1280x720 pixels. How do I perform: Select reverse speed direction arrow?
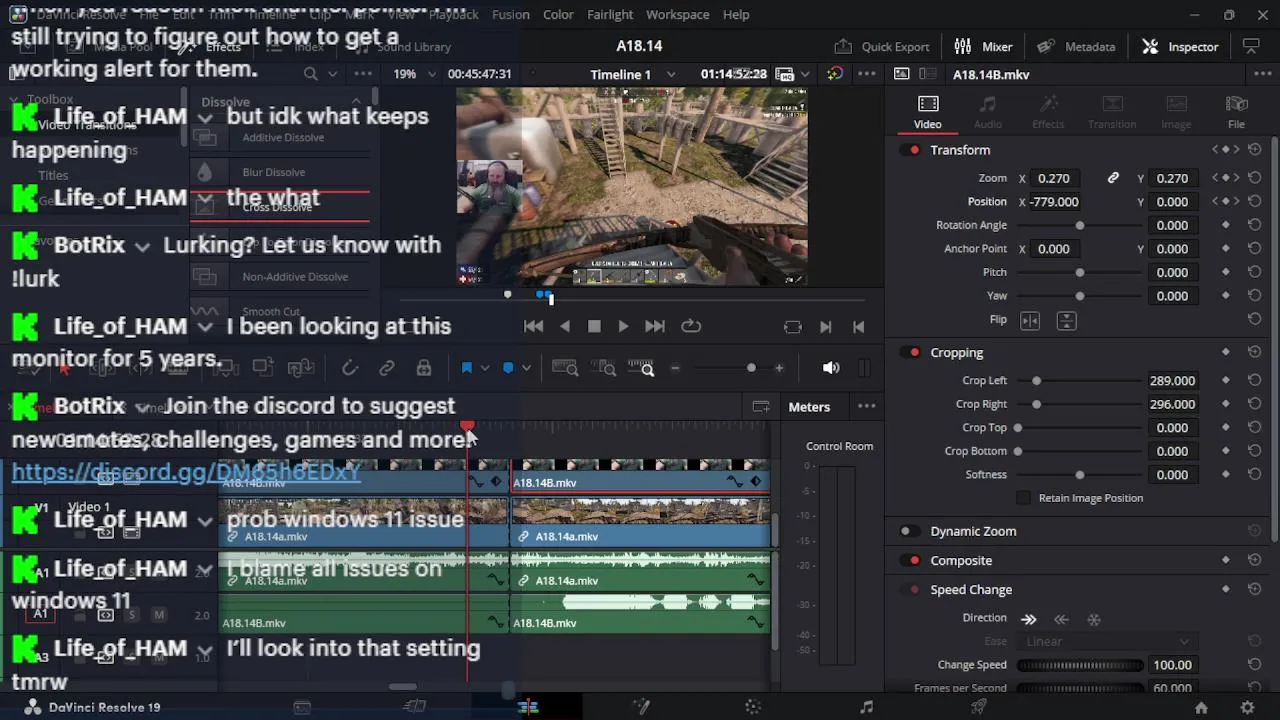tap(1062, 619)
